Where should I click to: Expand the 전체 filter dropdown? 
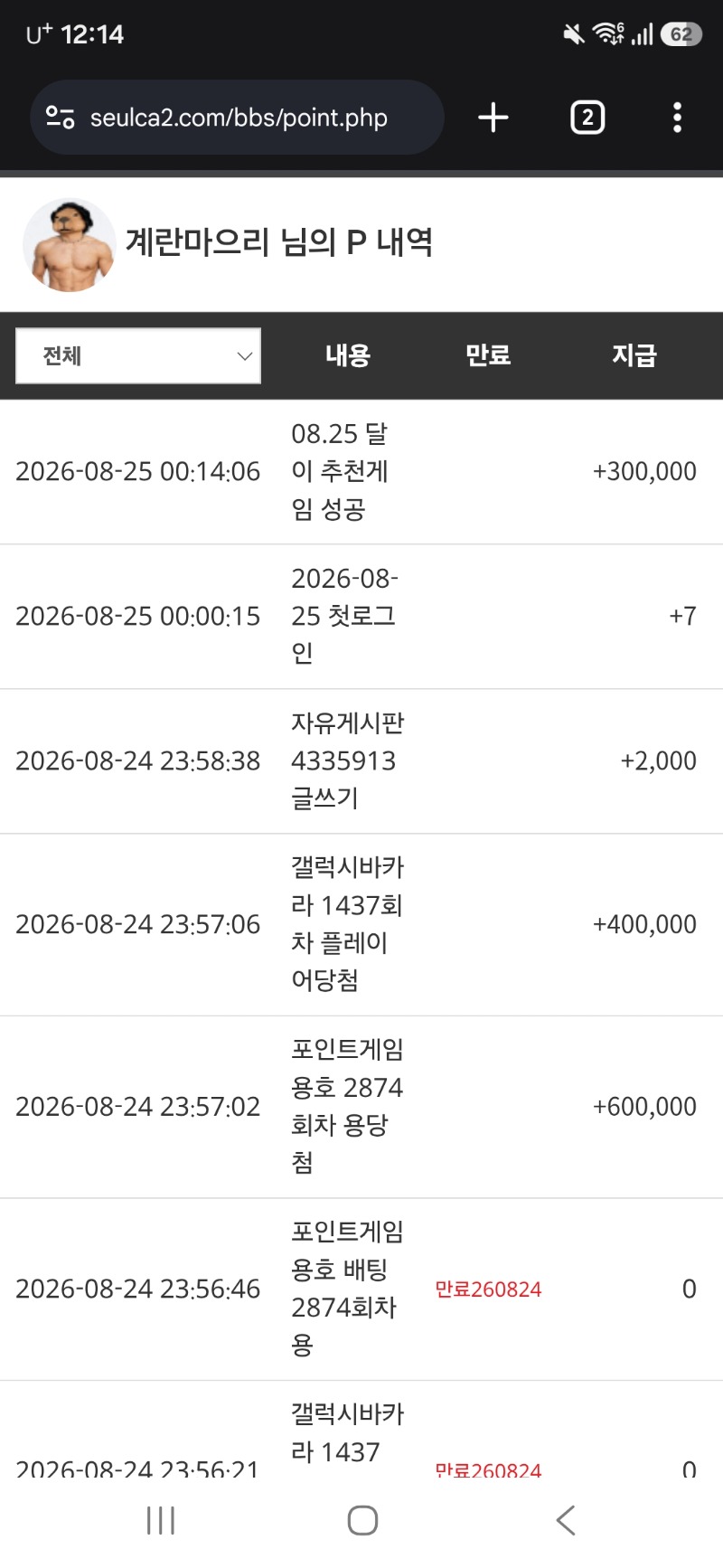tap(138, 355)
